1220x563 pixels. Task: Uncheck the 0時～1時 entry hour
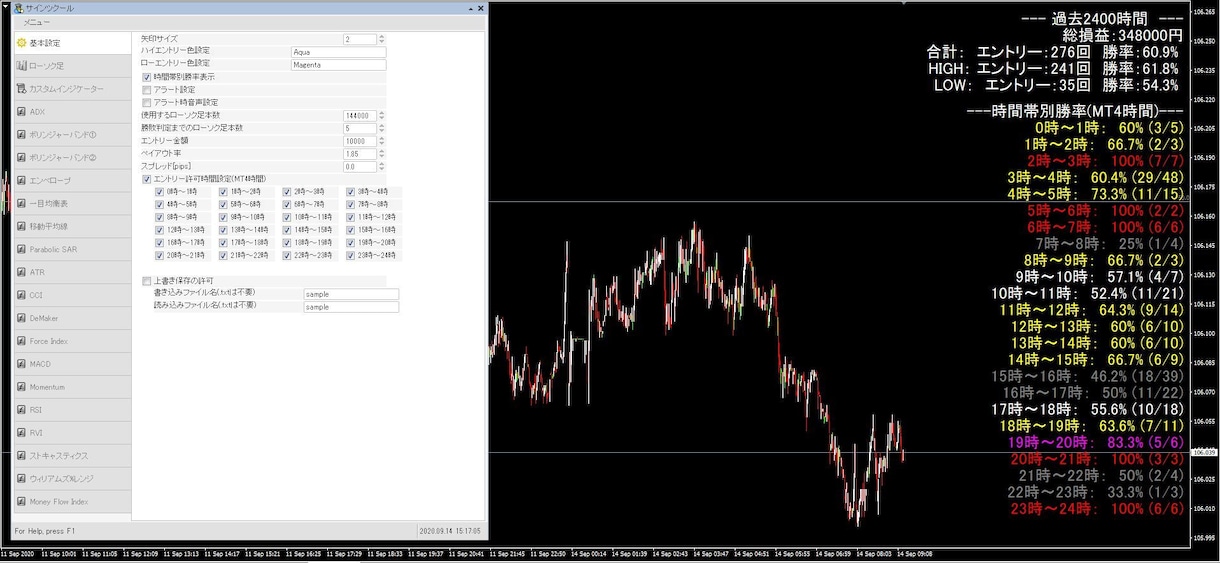point(160,191)
